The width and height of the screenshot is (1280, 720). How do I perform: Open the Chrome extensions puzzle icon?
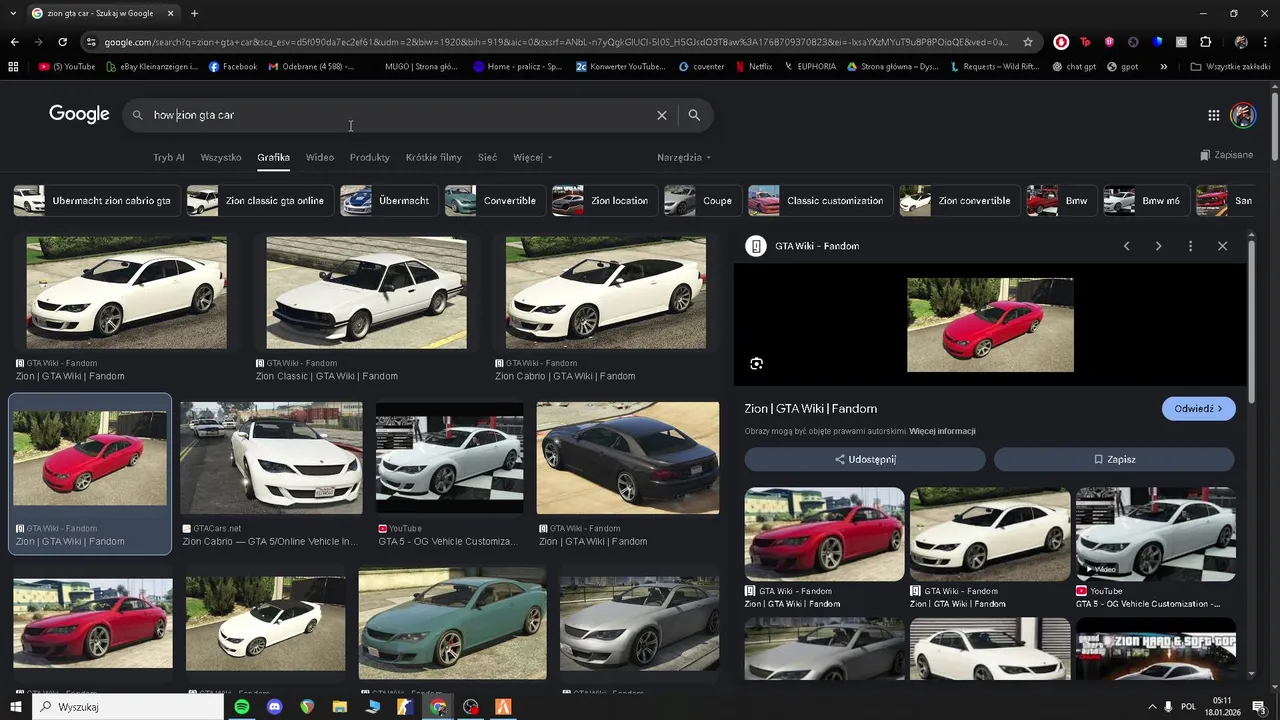click(x=1205, y=42)
